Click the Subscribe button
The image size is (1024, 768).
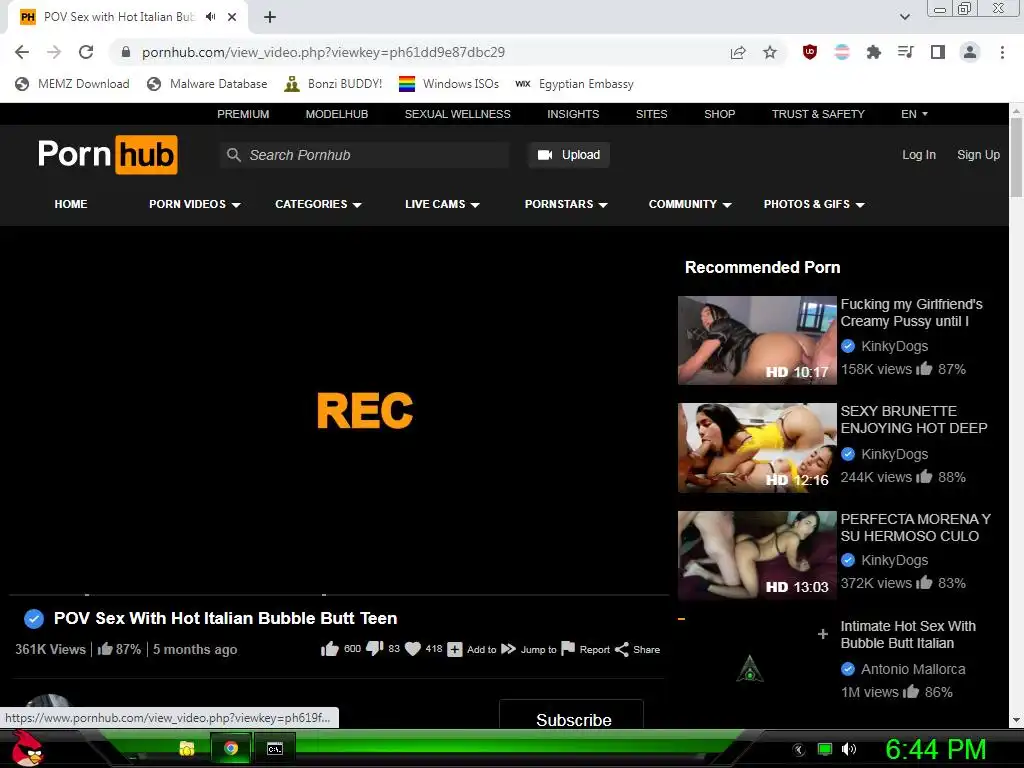[x=571, y=714]
